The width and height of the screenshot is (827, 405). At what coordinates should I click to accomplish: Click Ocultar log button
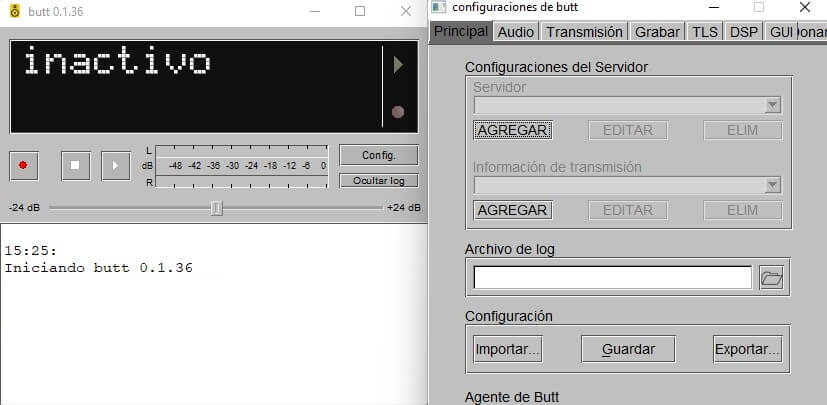tap(379, 181)
